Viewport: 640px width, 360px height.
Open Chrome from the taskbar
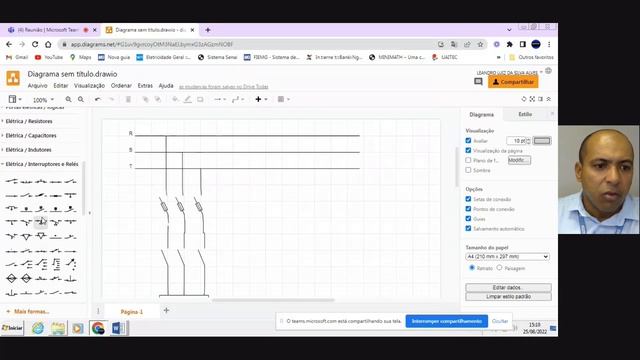pos(98,328)
